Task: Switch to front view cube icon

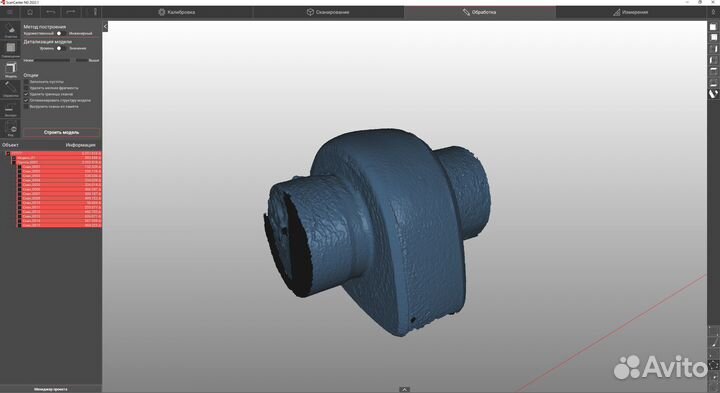Action: click(713, 27)
